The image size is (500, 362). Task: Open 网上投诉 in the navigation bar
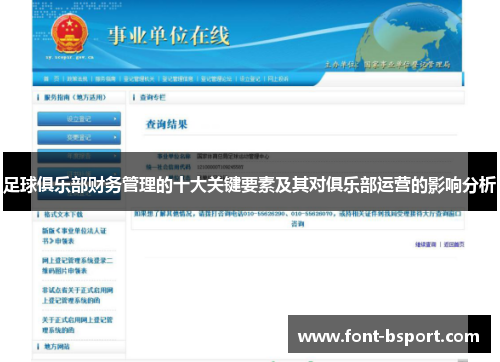[278, 79]
